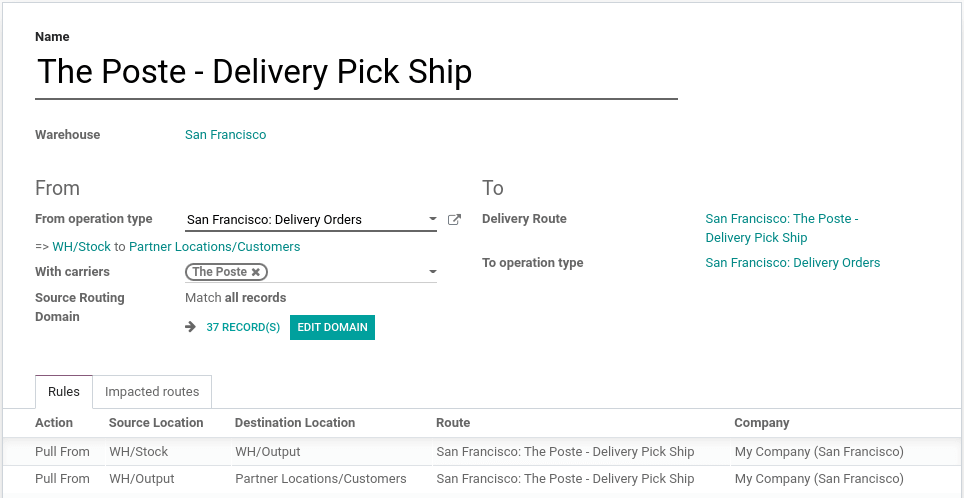This screenshot has height=498, width=964.
Task: Open the 37 Record(s) link
Action: tap(243, 327)
